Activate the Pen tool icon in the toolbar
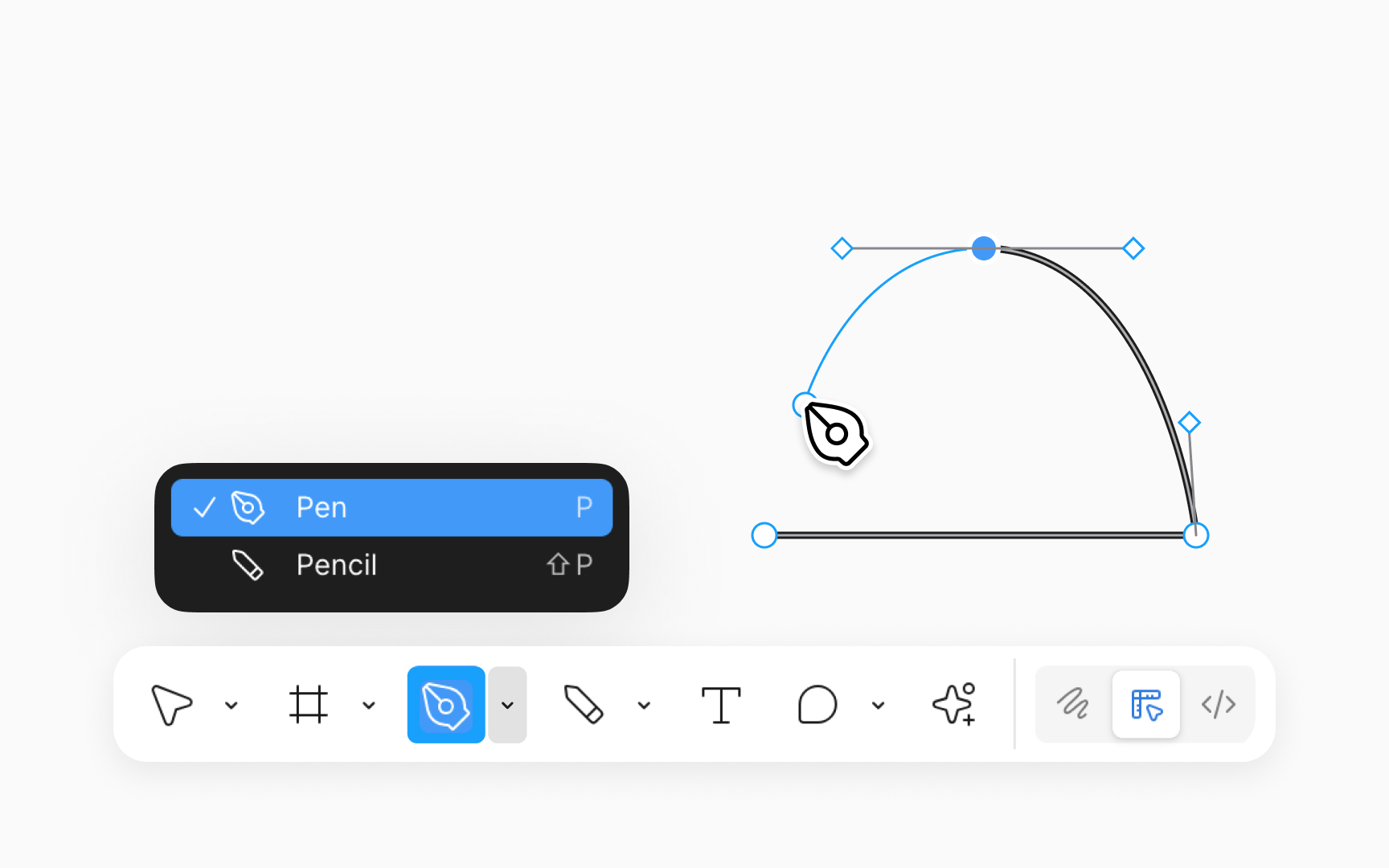Screen dimensions: 1389x868 (446, 705)
